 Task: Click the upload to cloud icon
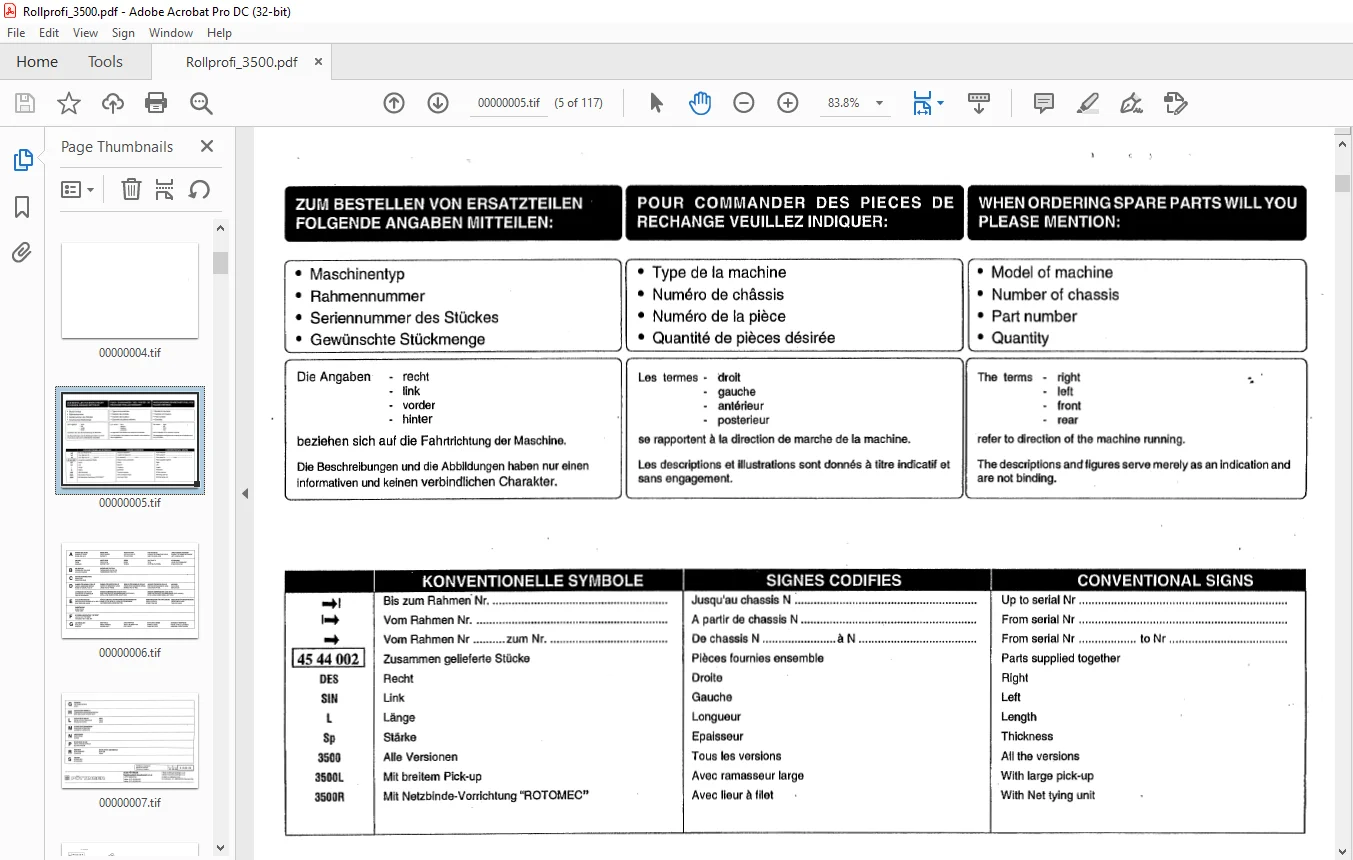[113, 103]
